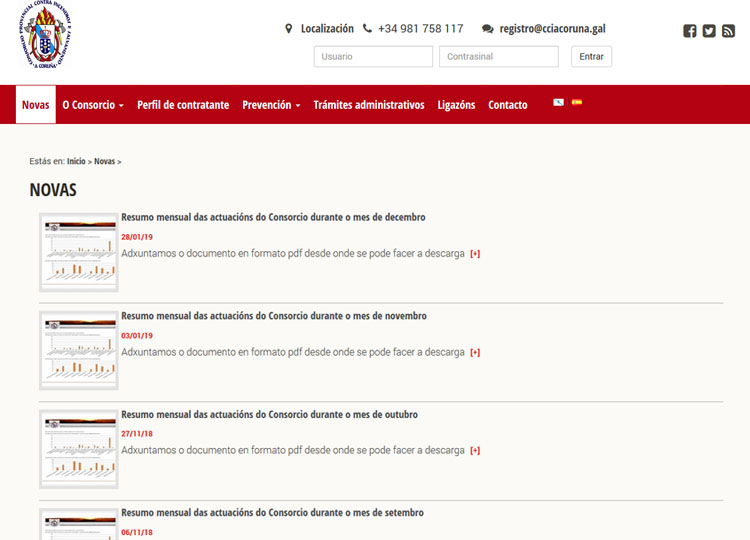Viewport: 750px width, 540px height.
Task: Select the Novas menu tab
Action: tap(36, 105)
